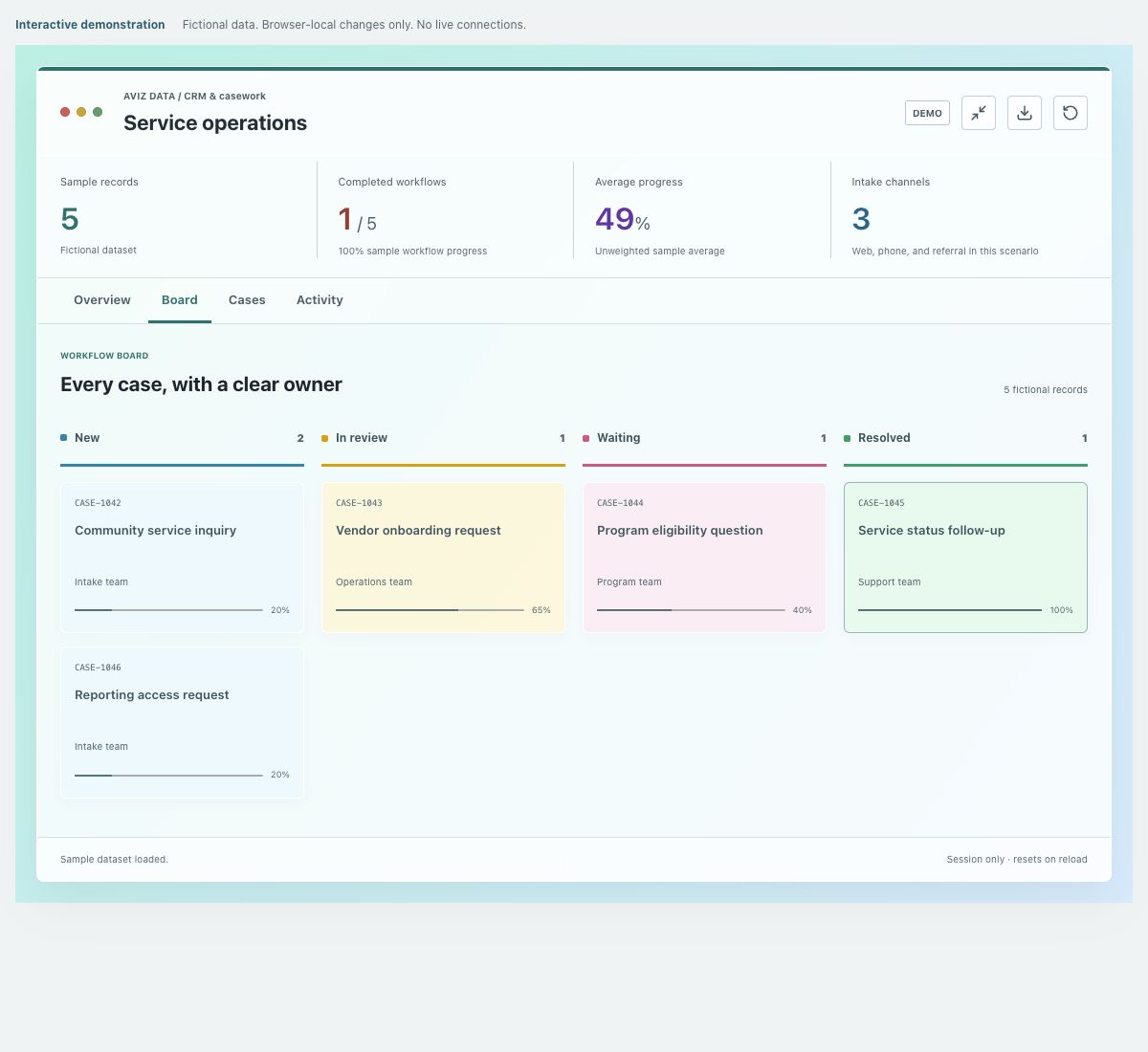Click the collapse view icon
1148x1052 pixels.
pyautogui.click(x=979, y=113)
